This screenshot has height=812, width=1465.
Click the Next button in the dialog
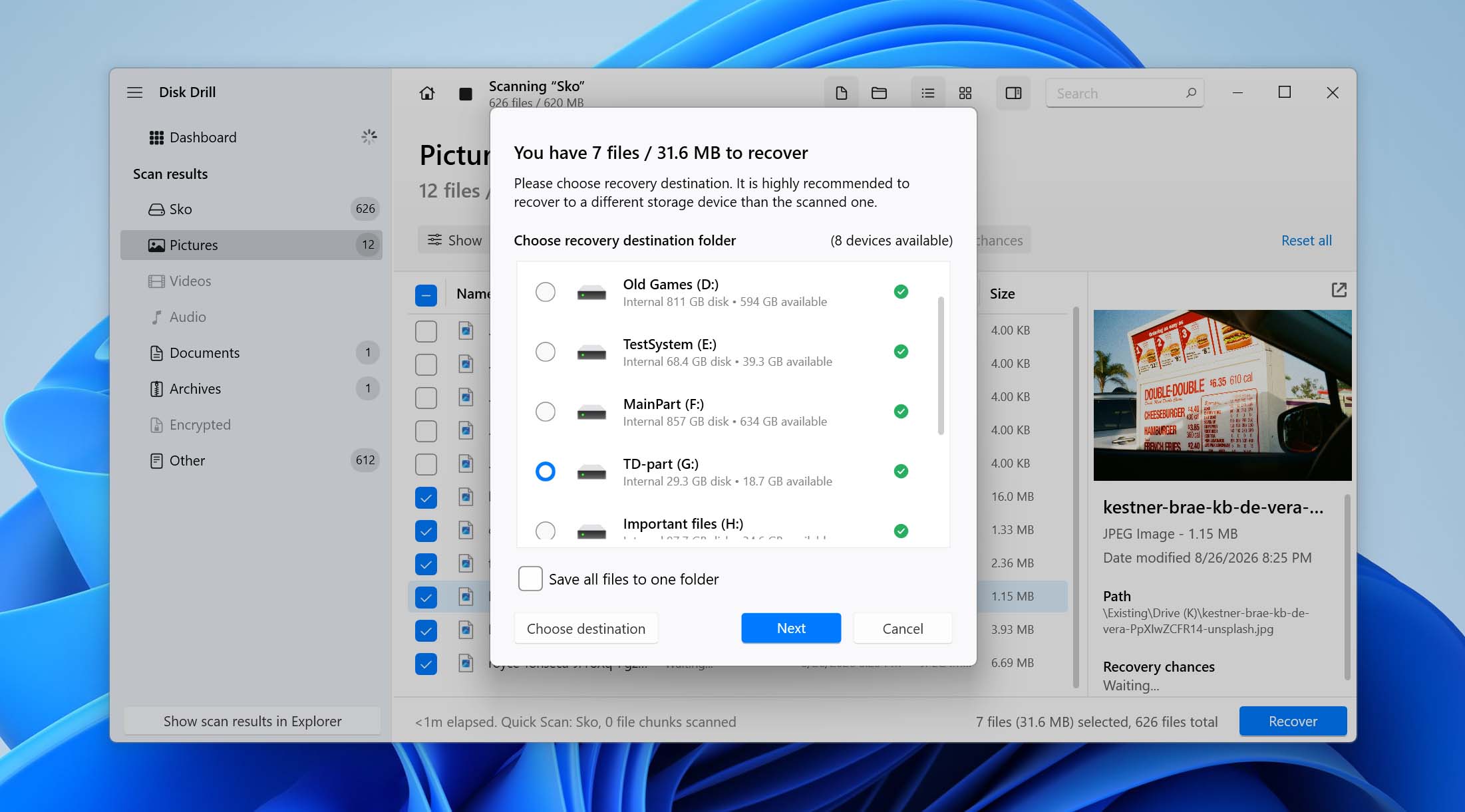coord(791,628)
